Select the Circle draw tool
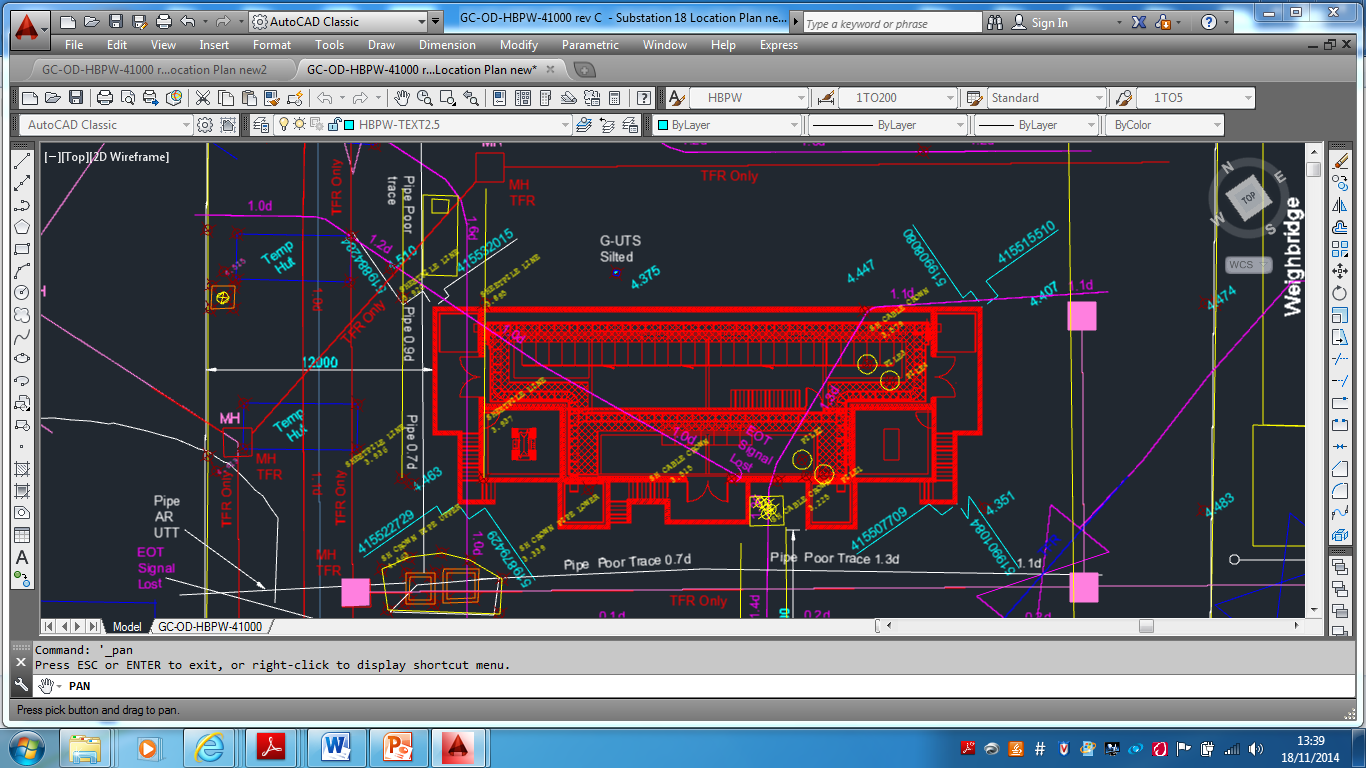Image resolution: width=1366 pixels, height=768 pixels. coord(22,293)
